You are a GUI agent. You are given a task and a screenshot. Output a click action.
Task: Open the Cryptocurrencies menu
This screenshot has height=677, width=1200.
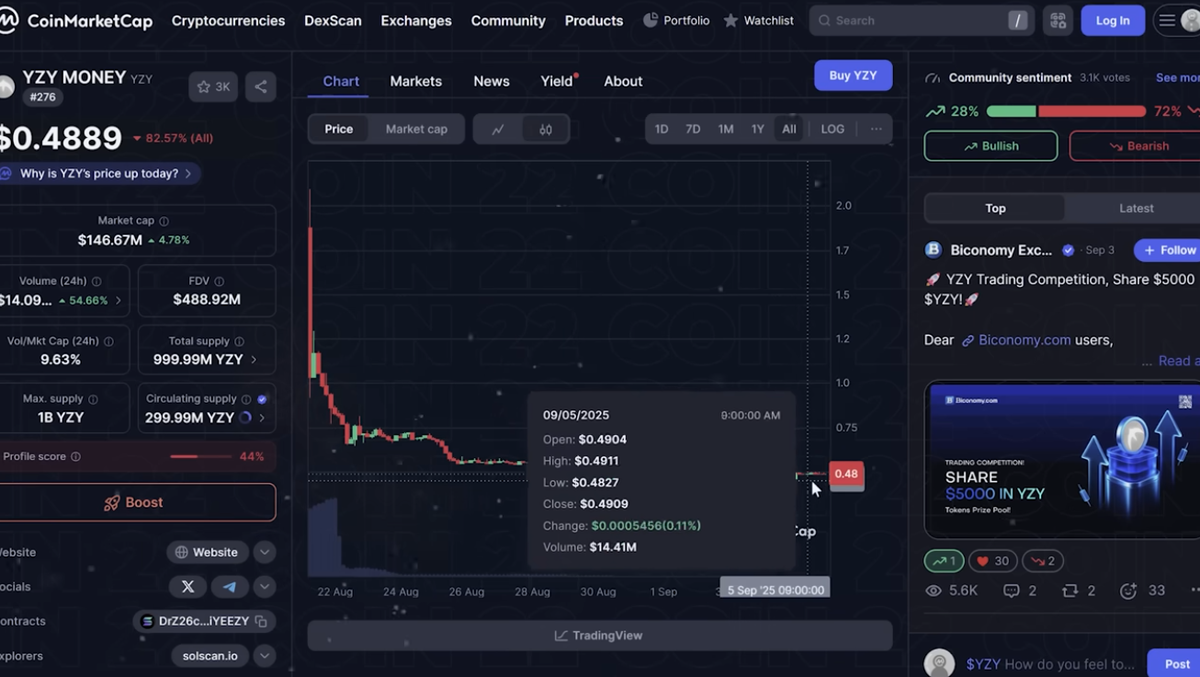228,20
